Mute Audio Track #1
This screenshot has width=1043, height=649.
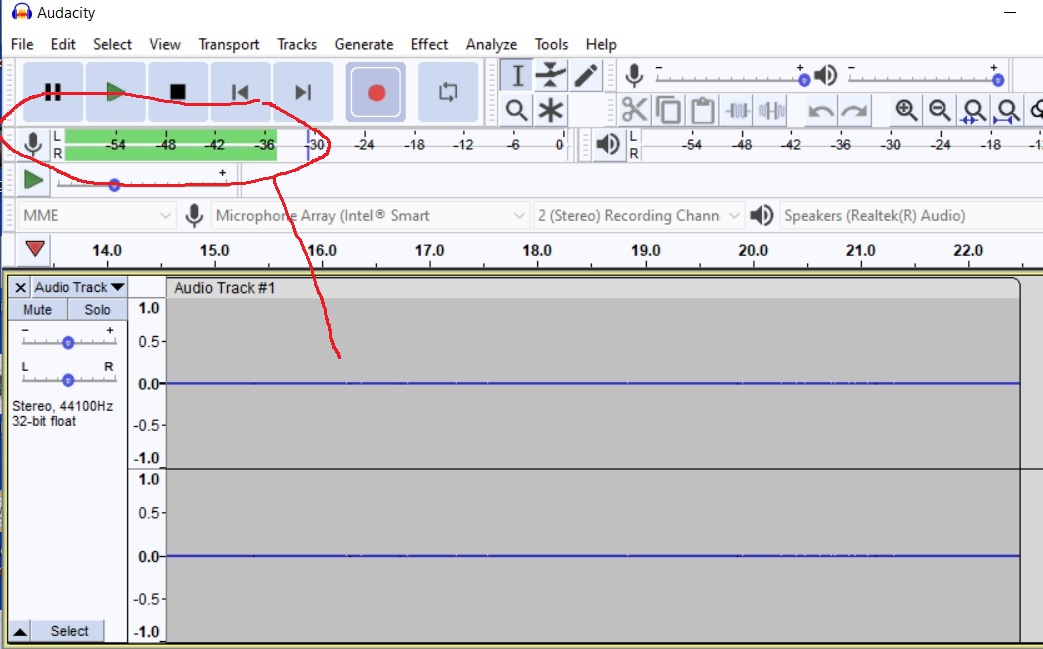36,310
